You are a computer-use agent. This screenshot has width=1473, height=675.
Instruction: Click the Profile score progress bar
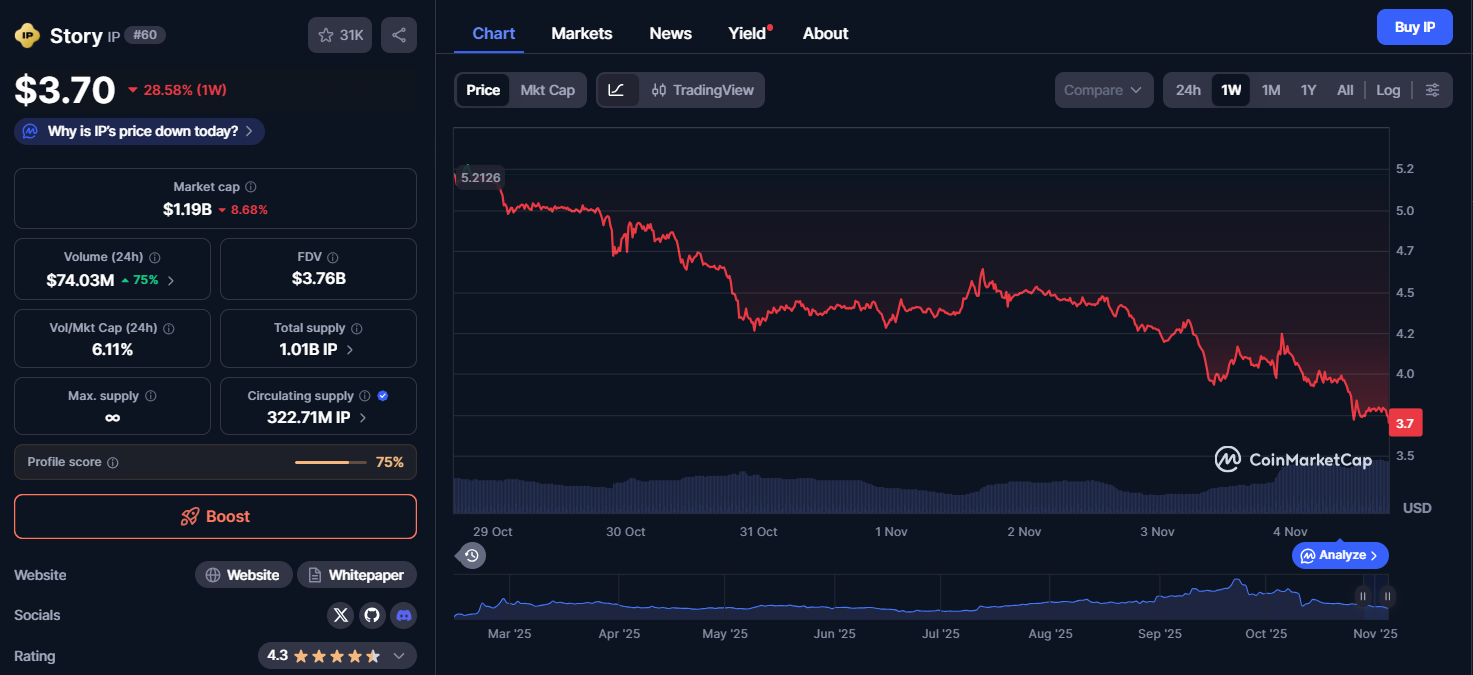click(331, 462)
